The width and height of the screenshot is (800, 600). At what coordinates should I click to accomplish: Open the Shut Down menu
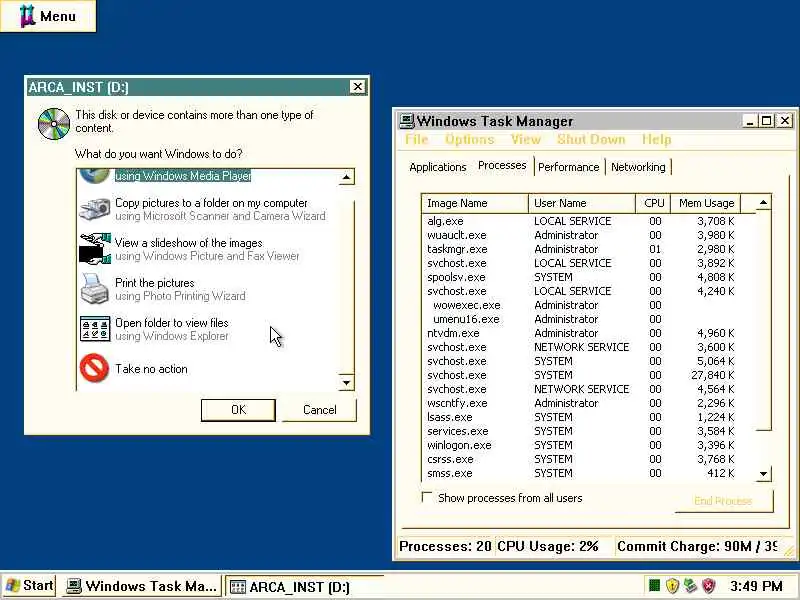[591, 139]
